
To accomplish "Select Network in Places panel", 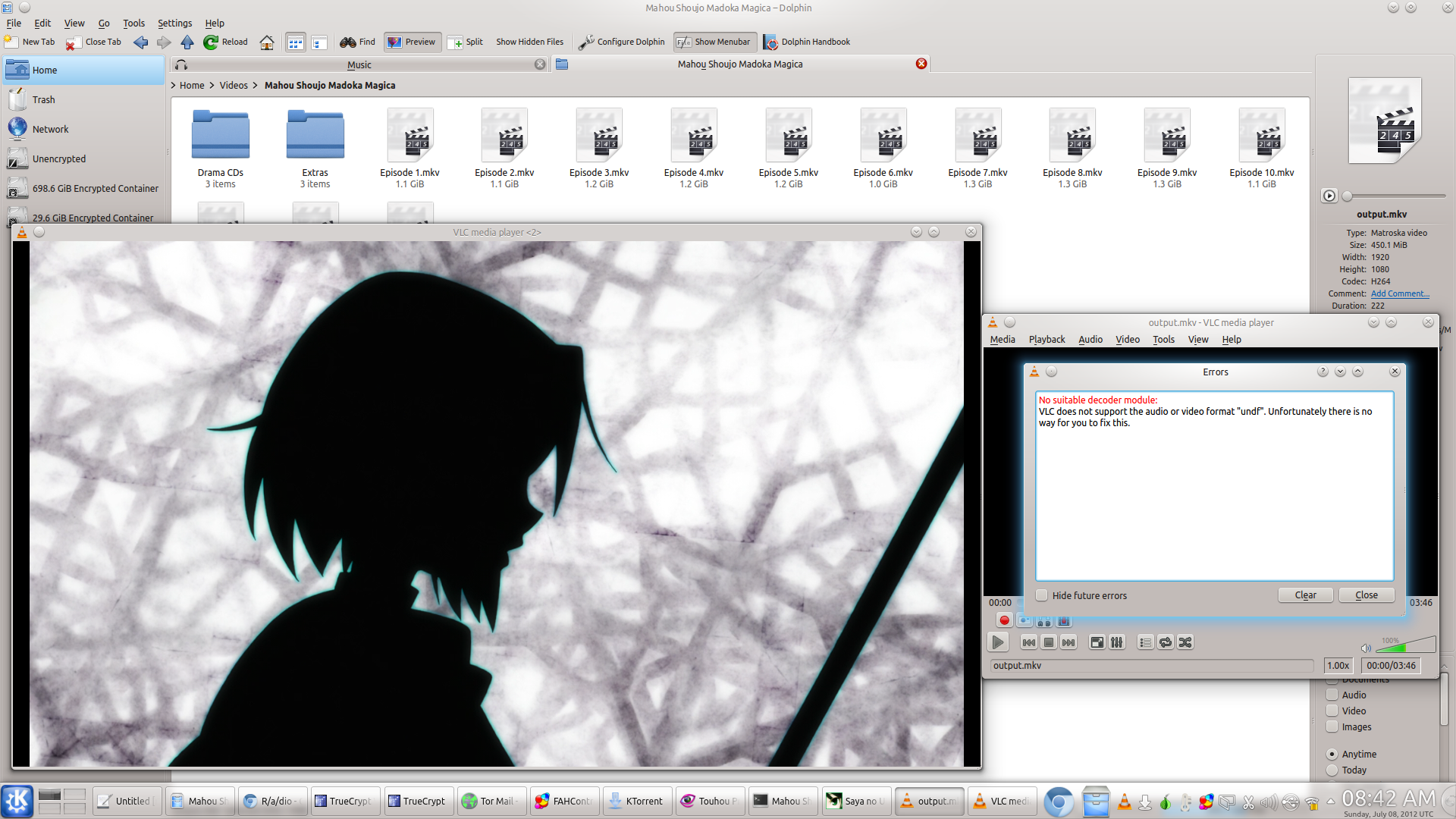I will [83, 129].
